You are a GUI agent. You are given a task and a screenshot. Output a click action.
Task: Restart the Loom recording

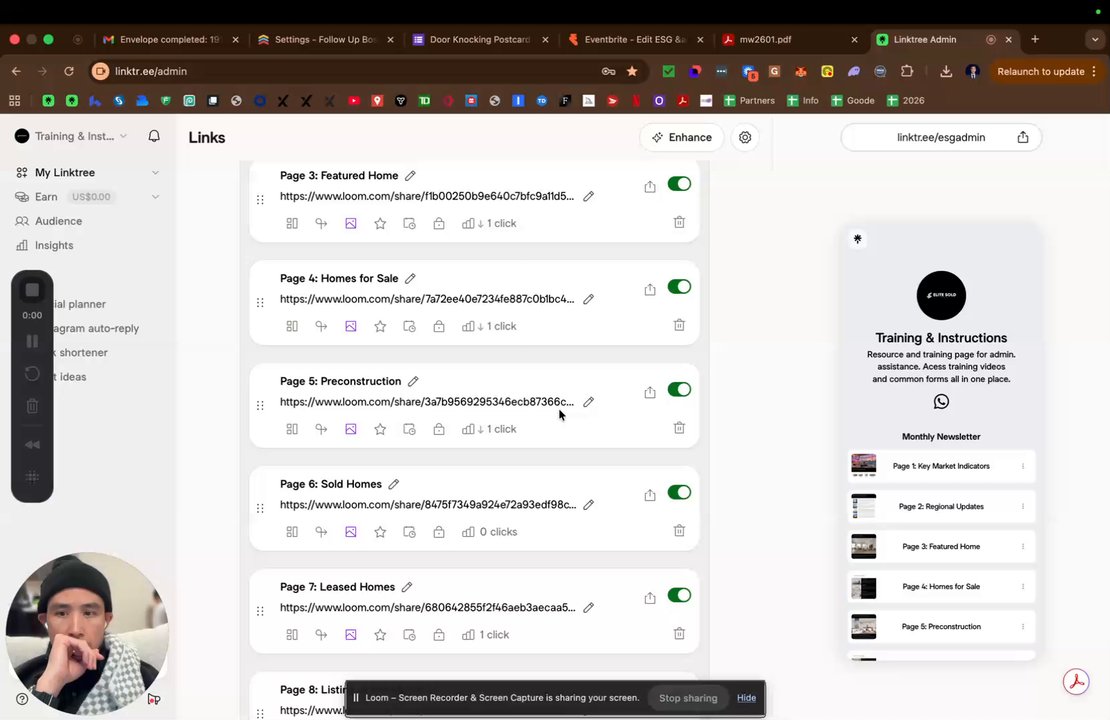click(x=32, y=373)
